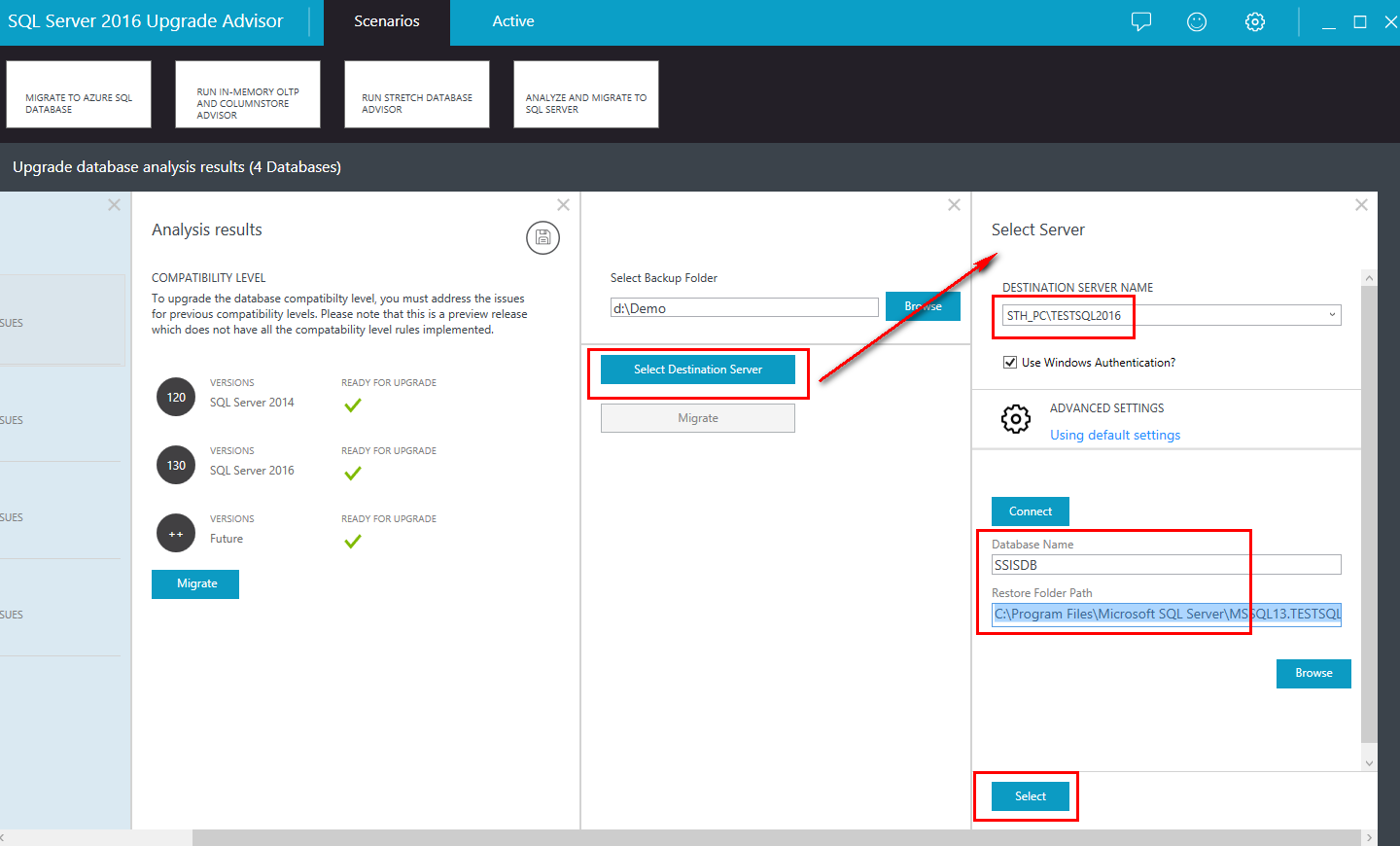Click the 120 compatibility level badge
This screenshot has height=846, width=1400.
click(176, 397)
